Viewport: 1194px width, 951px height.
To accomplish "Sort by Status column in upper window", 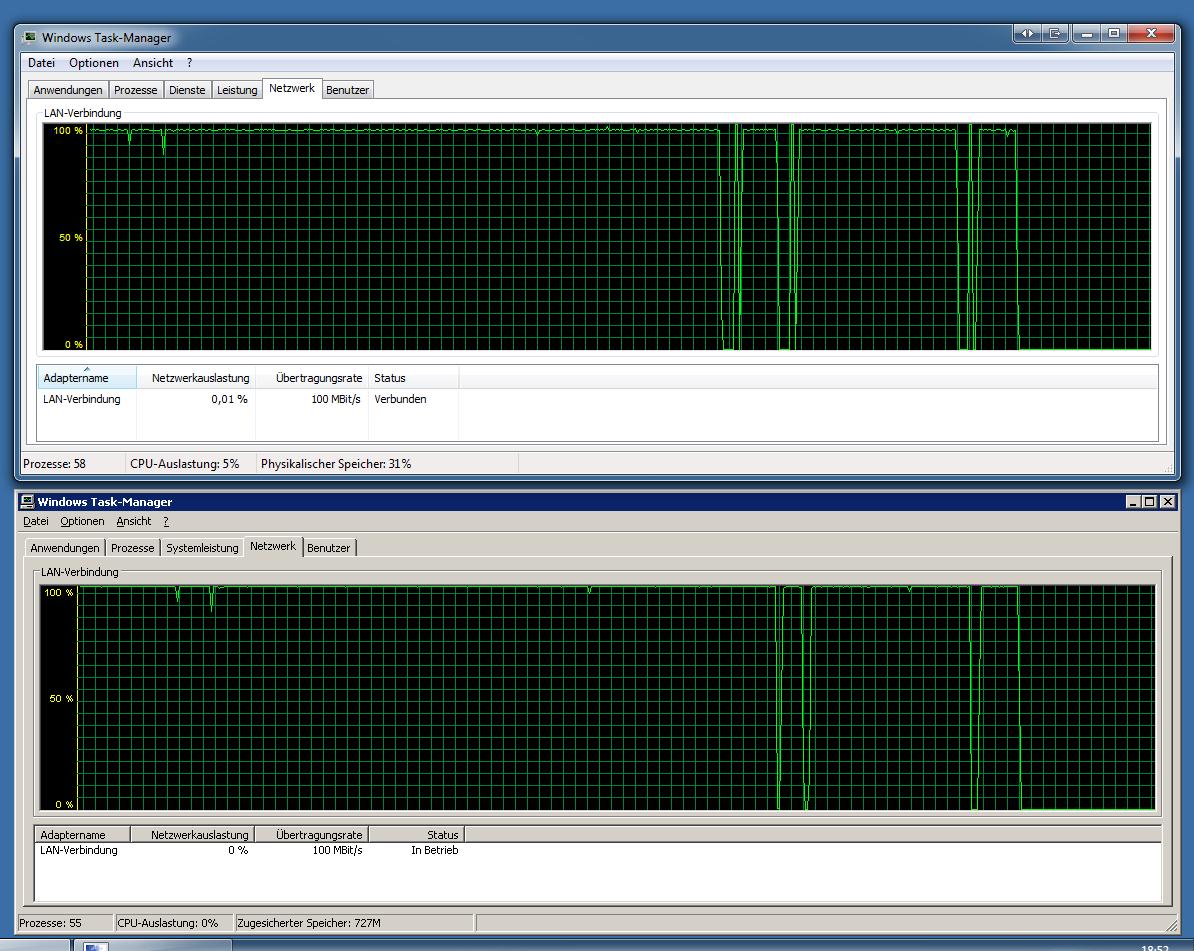I will (x=413, y=378).
